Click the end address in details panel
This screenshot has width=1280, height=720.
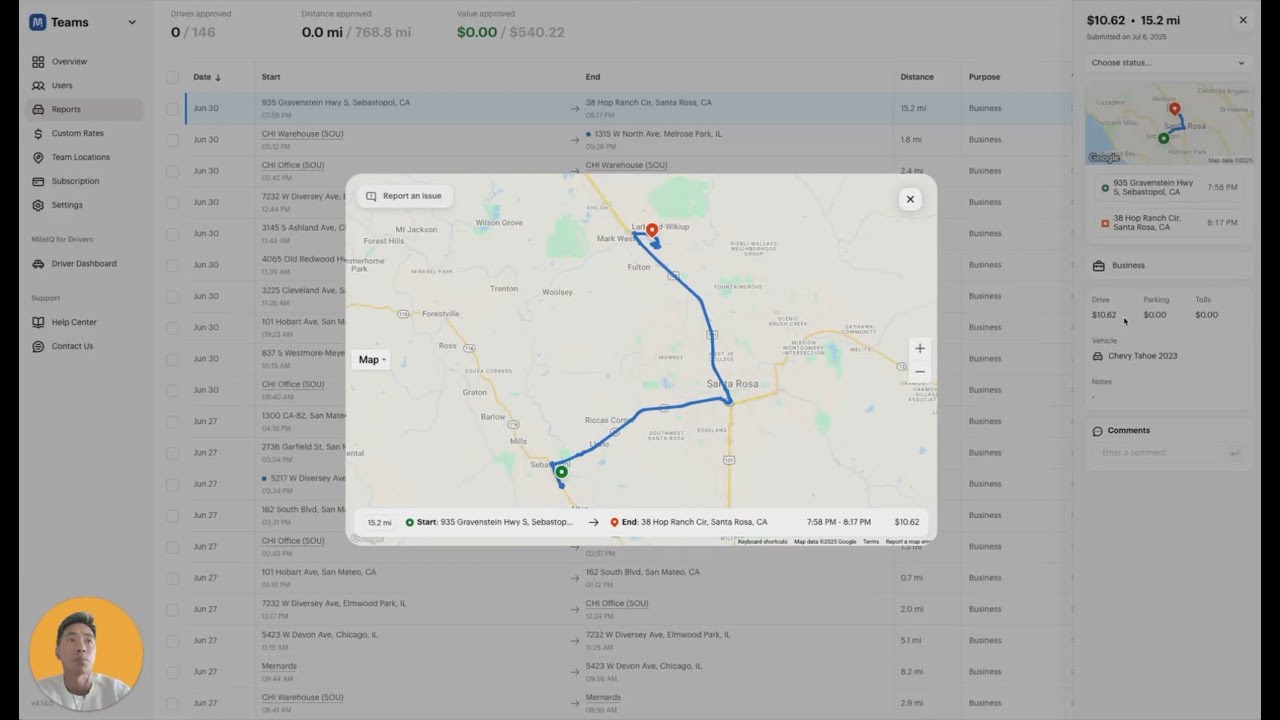(x=1147, y=222)
